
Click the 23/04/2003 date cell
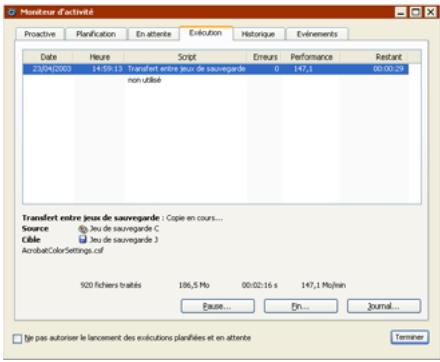point(52,69)
